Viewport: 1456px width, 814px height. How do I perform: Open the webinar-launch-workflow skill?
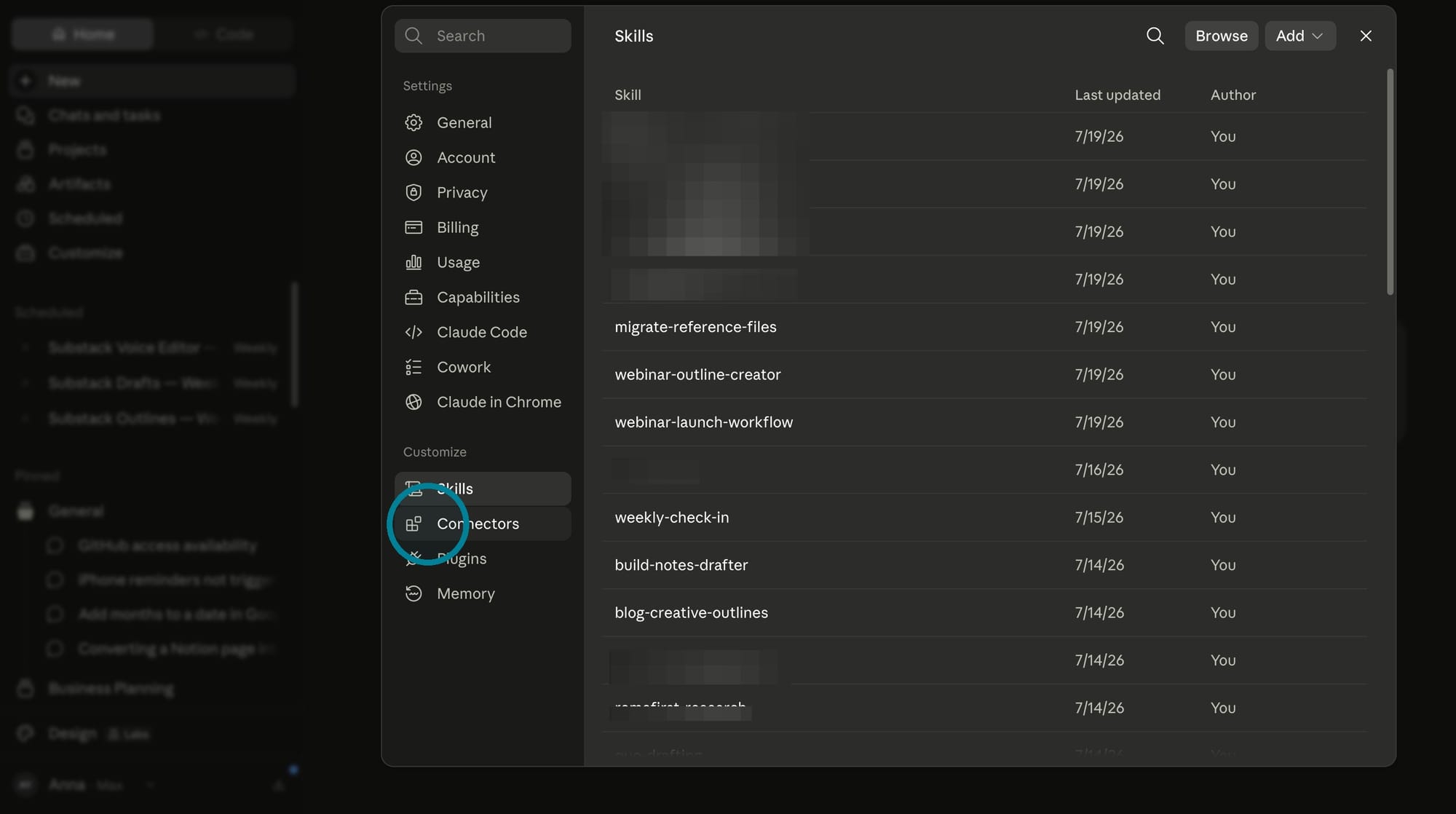(984, 422)
